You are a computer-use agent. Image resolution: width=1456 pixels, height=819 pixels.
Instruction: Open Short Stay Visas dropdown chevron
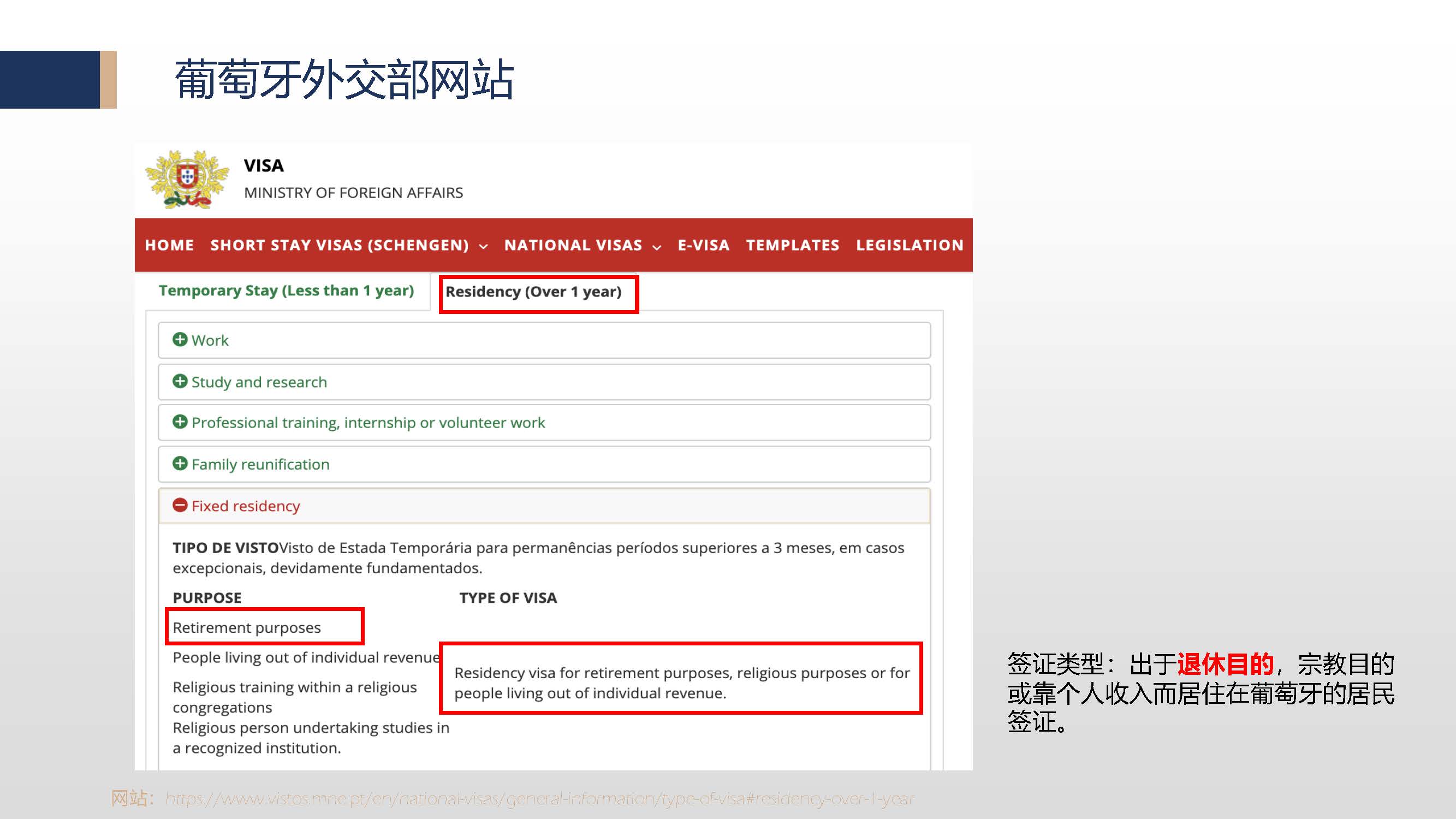click(x=483, y=246)
